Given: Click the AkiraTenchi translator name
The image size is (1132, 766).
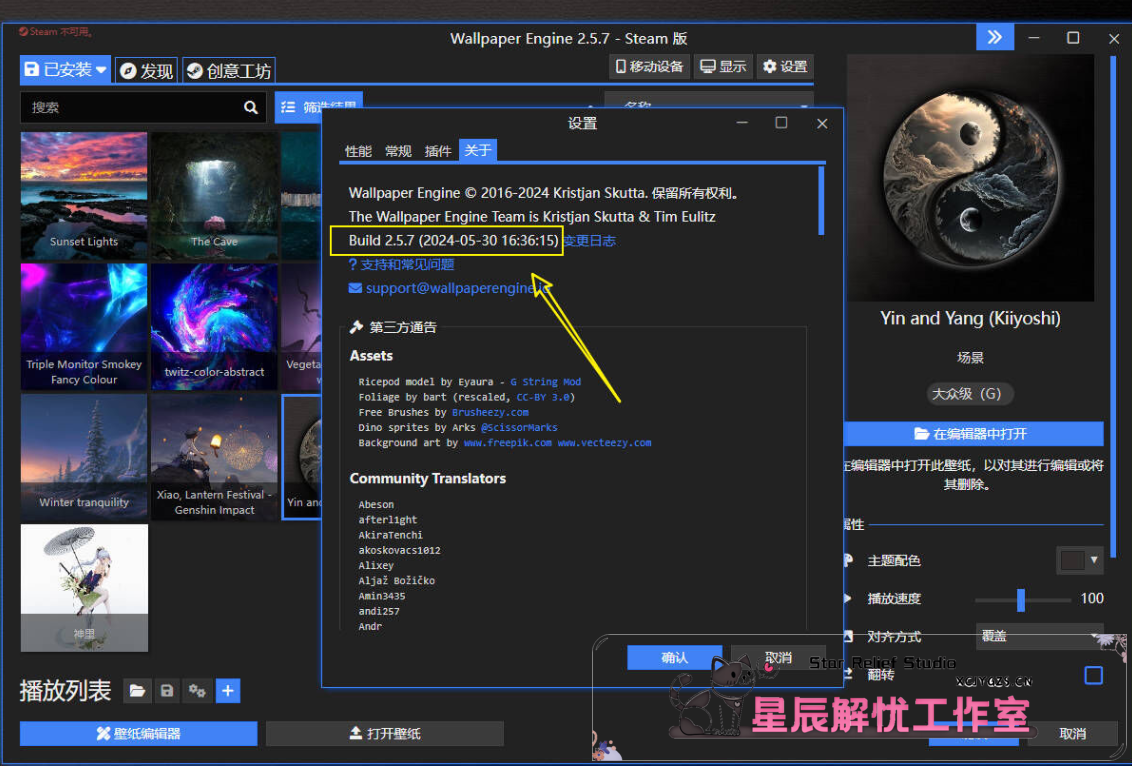Looking at the screenshot, I should 391,535.
